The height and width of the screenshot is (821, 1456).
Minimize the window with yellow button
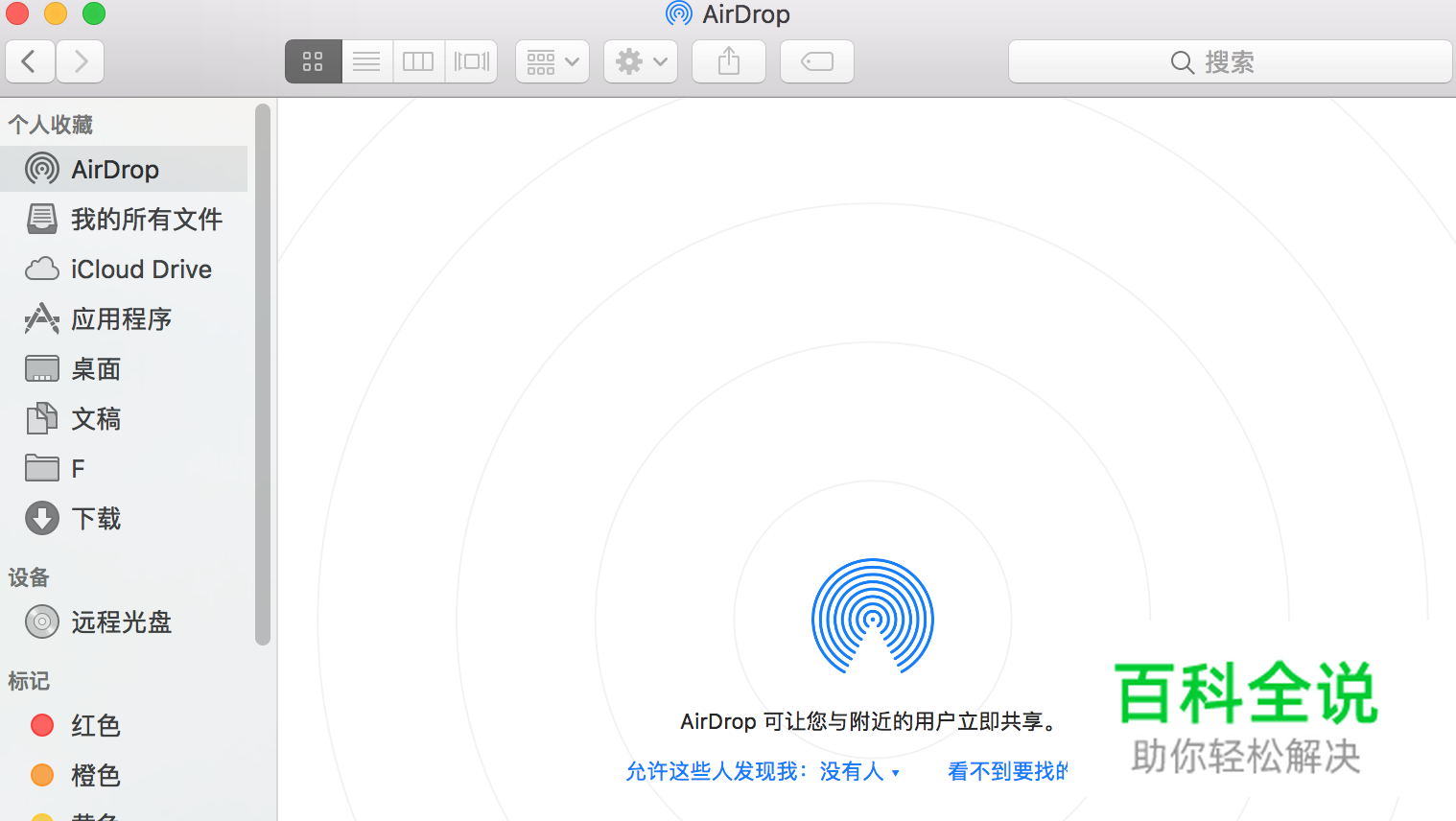pos(56,13)
